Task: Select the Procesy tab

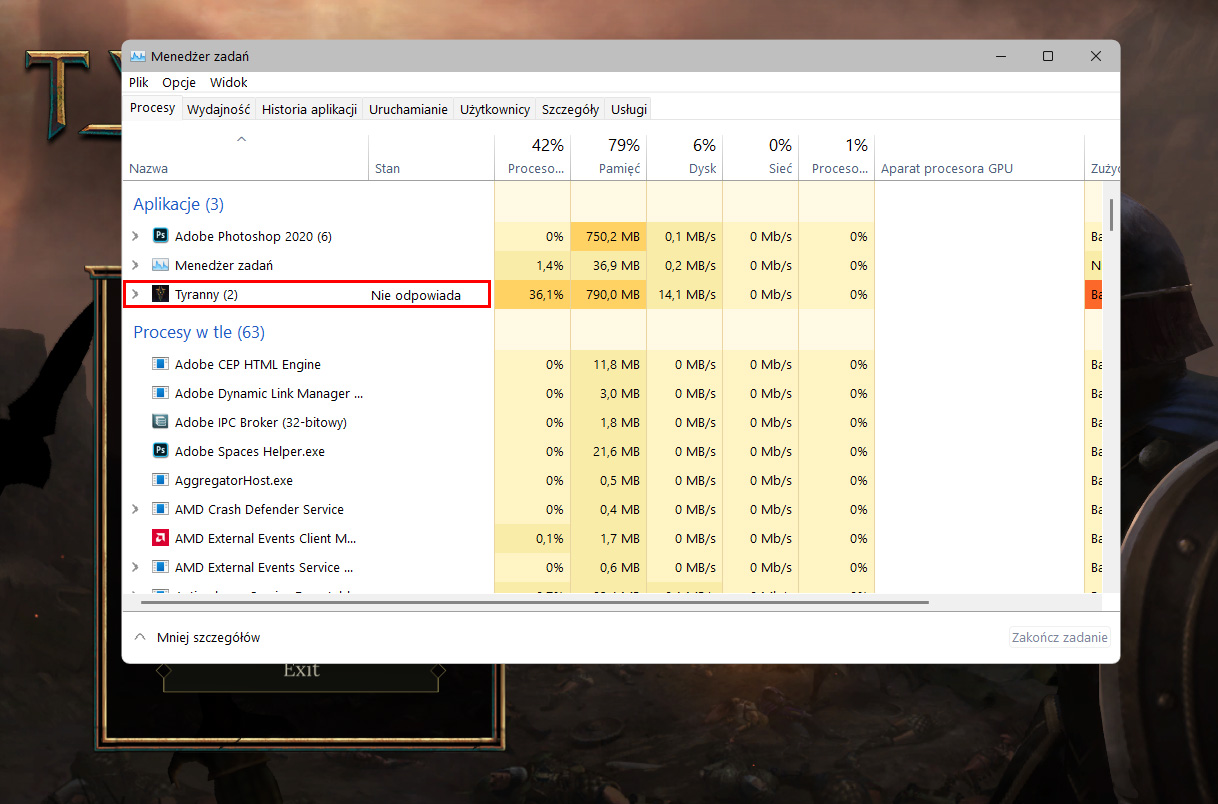Action: (152, 108)
